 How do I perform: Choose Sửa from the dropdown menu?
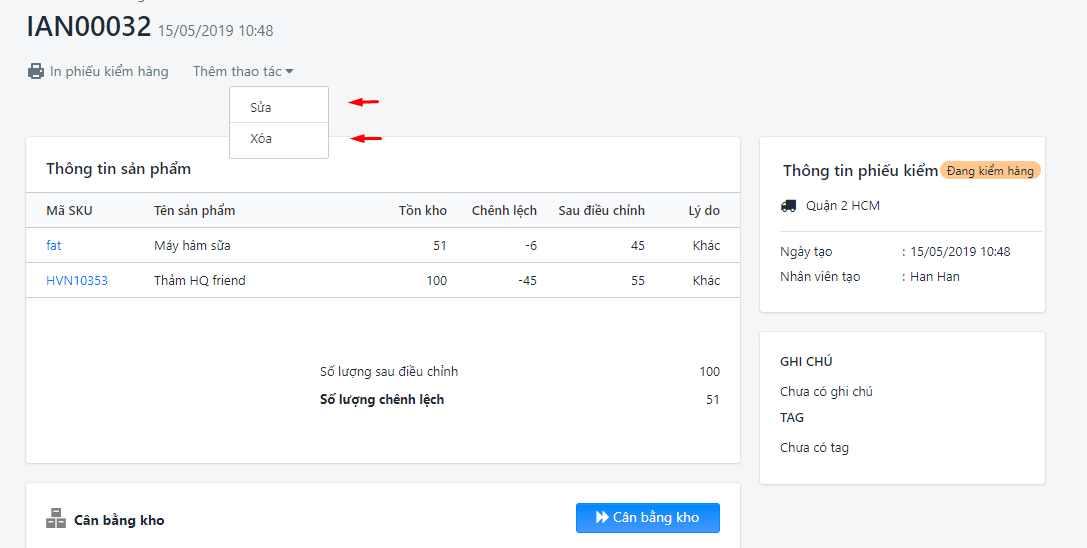(279, 108)
